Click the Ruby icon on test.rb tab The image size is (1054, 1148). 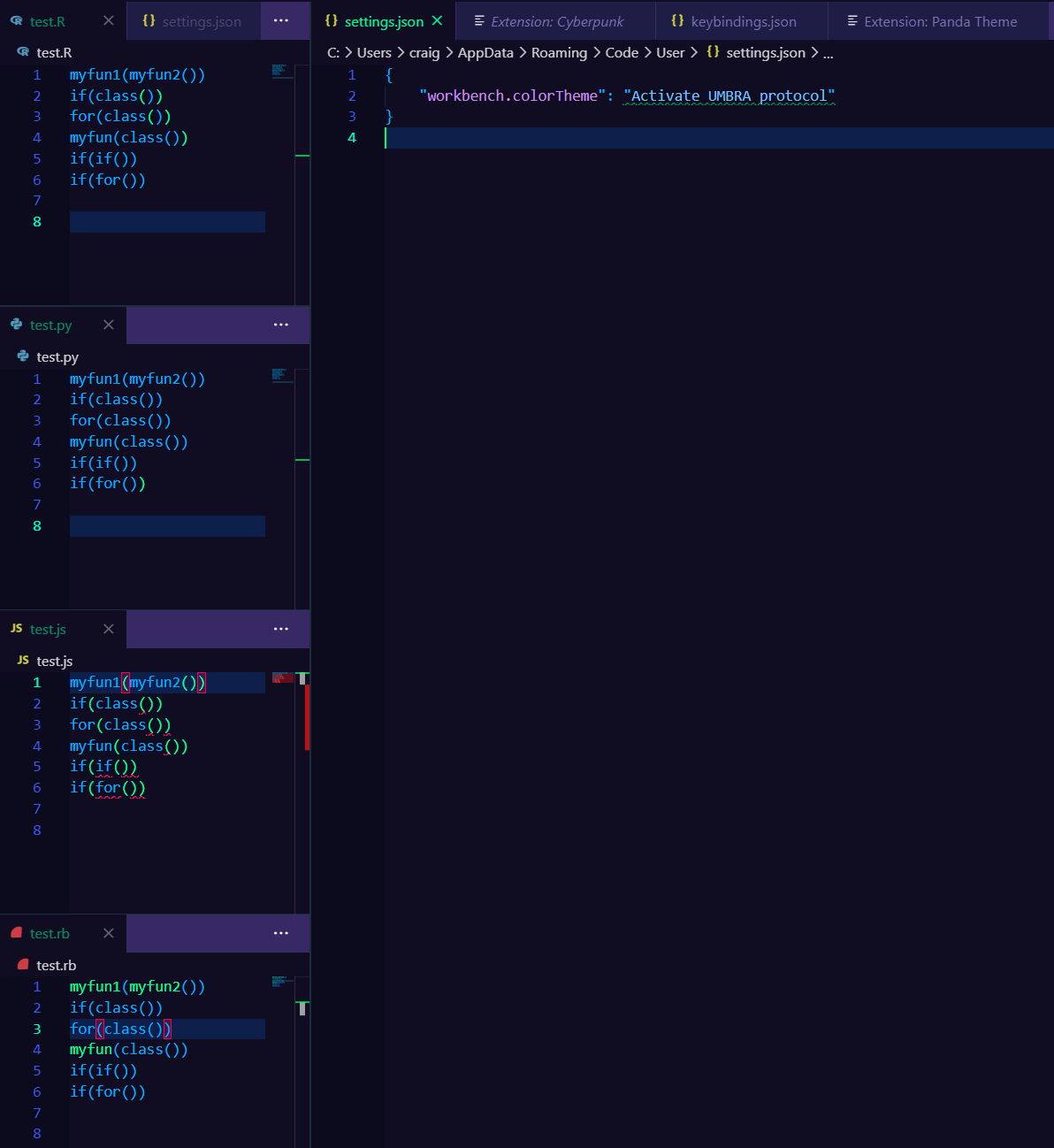(x=17, y=933)
